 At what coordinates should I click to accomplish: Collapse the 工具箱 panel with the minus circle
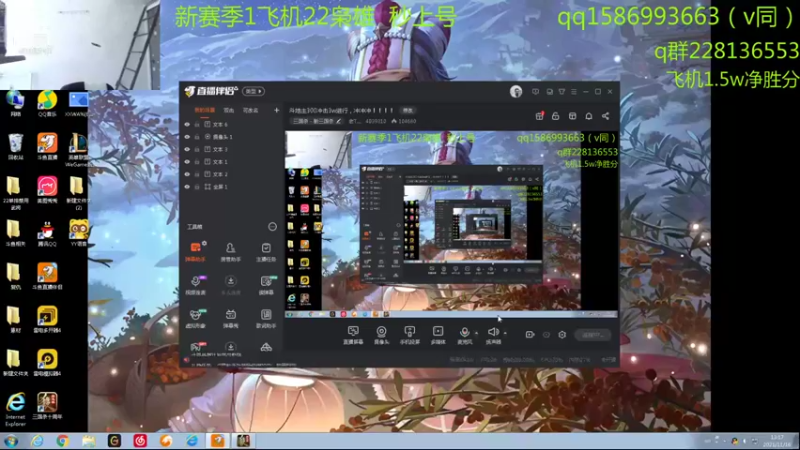tap(272, 227)
